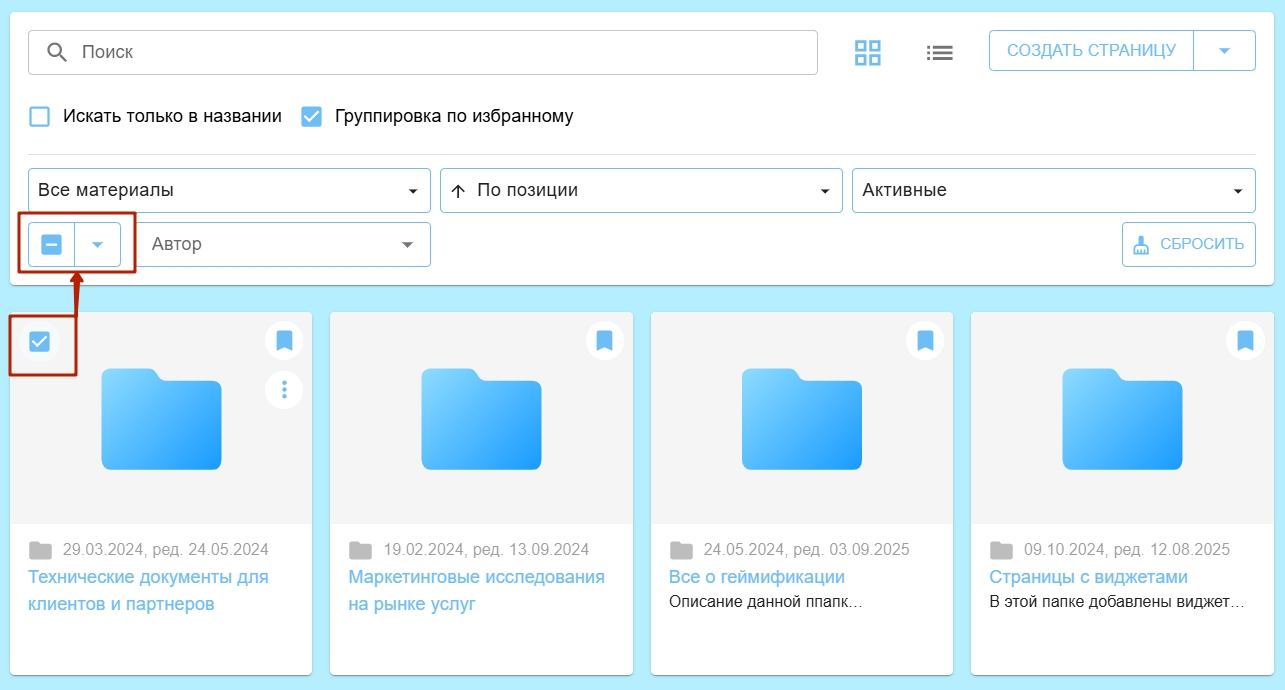Click the Все о геймификации folder image
The height and width of the screenshot is (690, 1285).
click(801, 419)
